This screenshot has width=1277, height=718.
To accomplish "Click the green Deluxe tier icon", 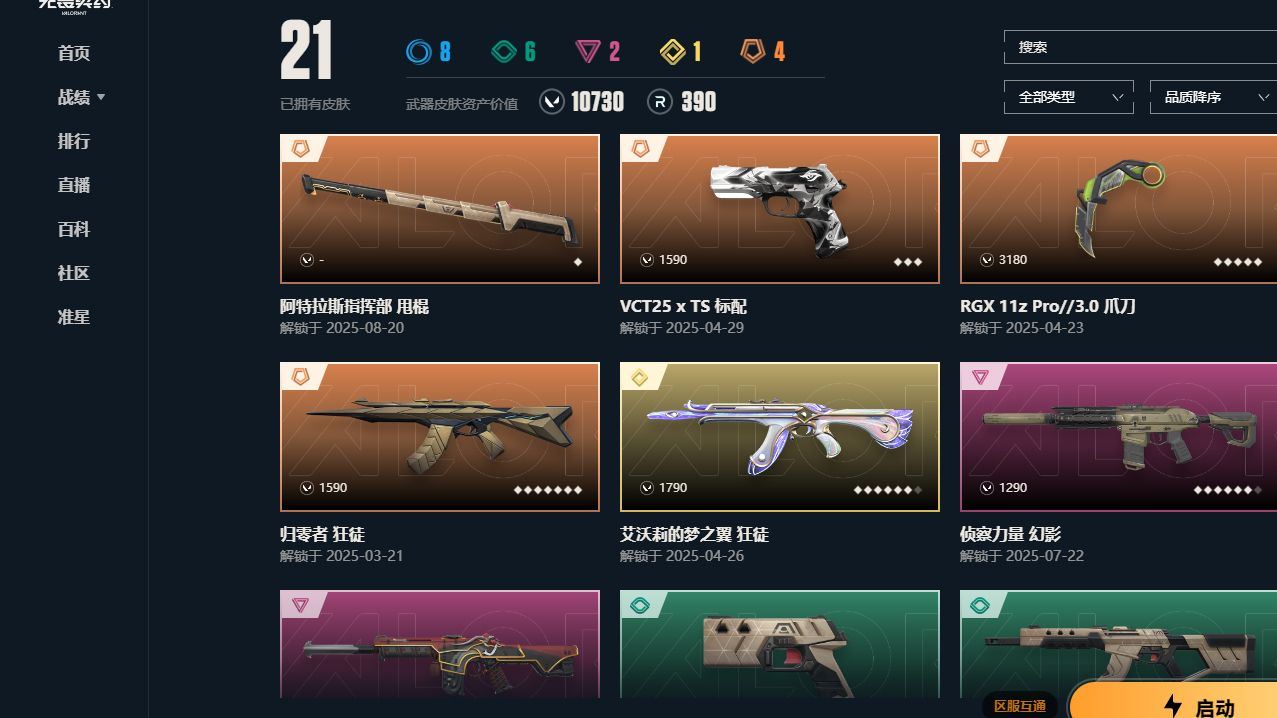I will click(503, 51).
